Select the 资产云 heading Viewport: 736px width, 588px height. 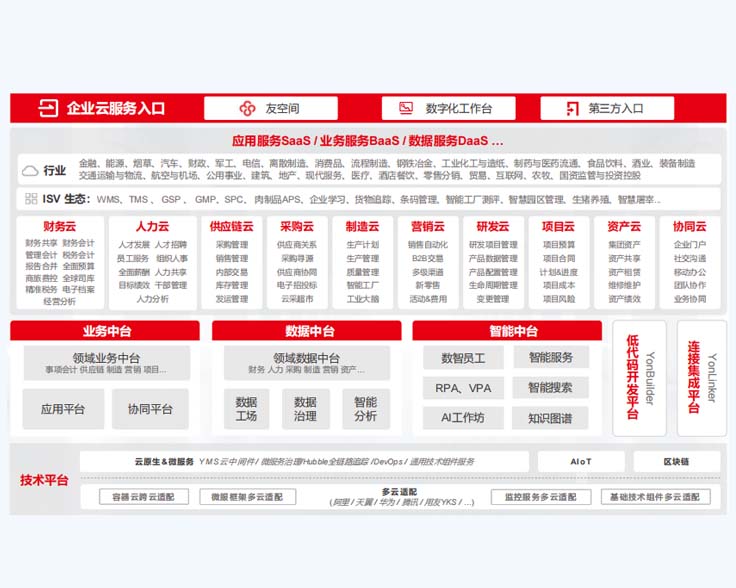[624, 226]
